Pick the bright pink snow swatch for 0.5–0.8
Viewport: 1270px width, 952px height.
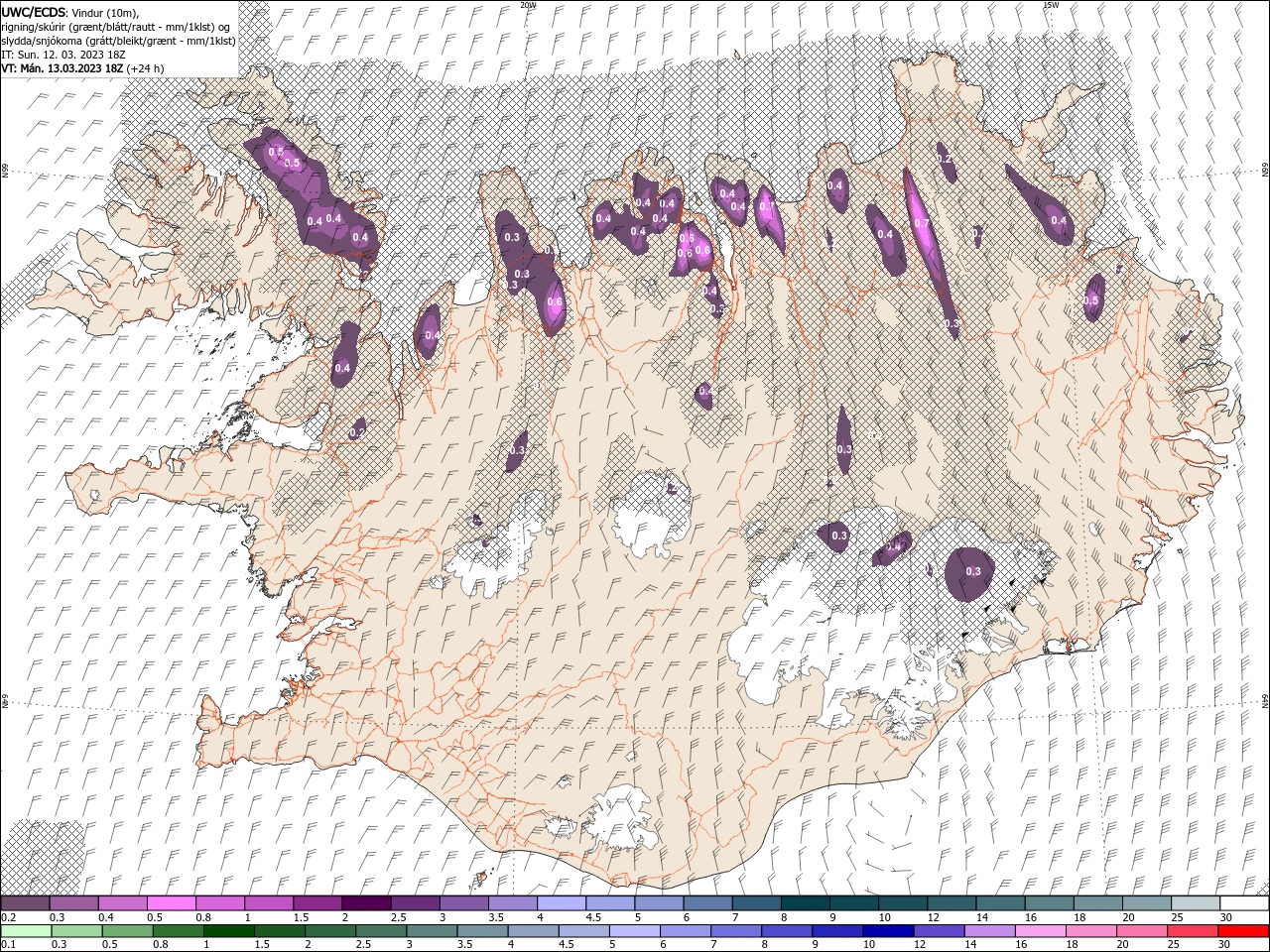pyautogui.click(x=172, y=902)
